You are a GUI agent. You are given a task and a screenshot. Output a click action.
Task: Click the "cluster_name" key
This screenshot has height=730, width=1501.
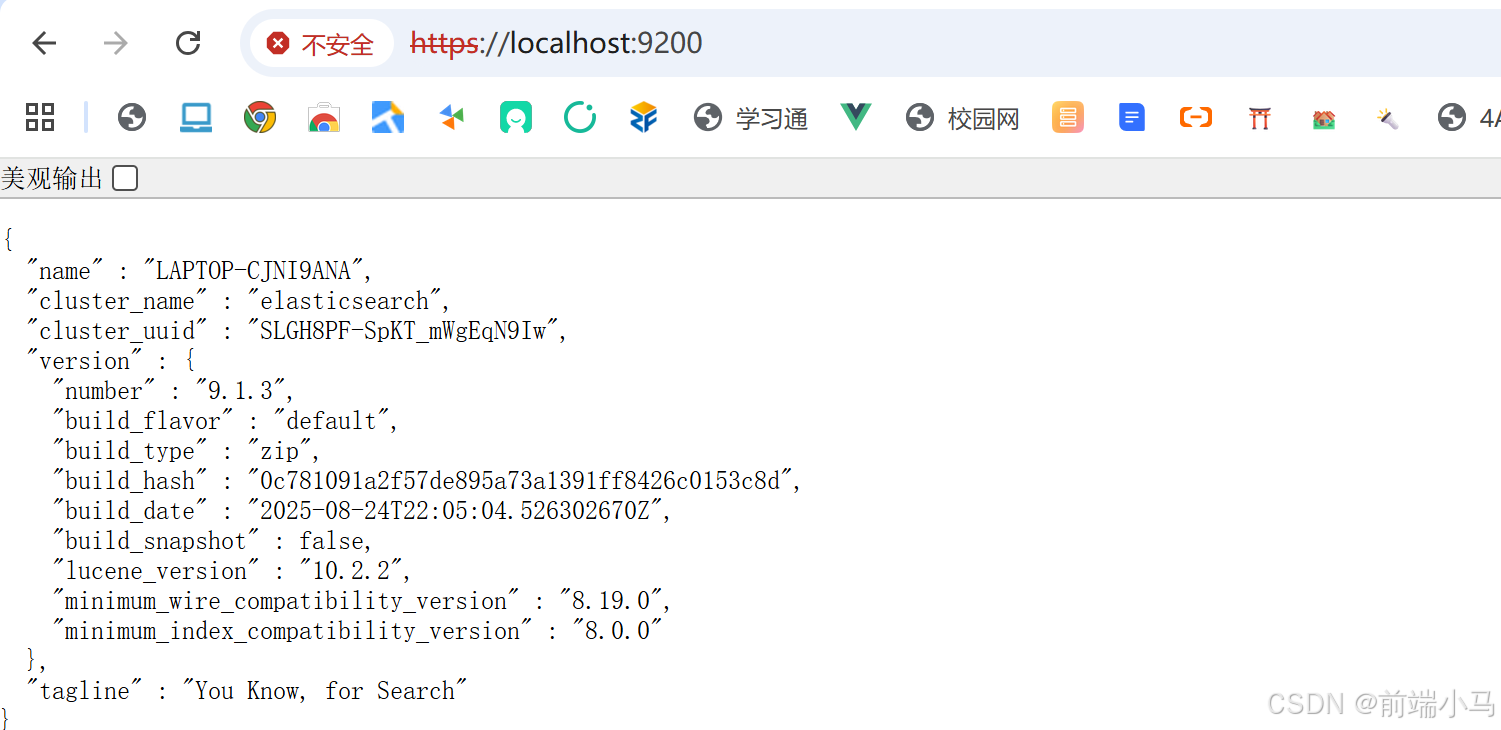click(117, 300)
